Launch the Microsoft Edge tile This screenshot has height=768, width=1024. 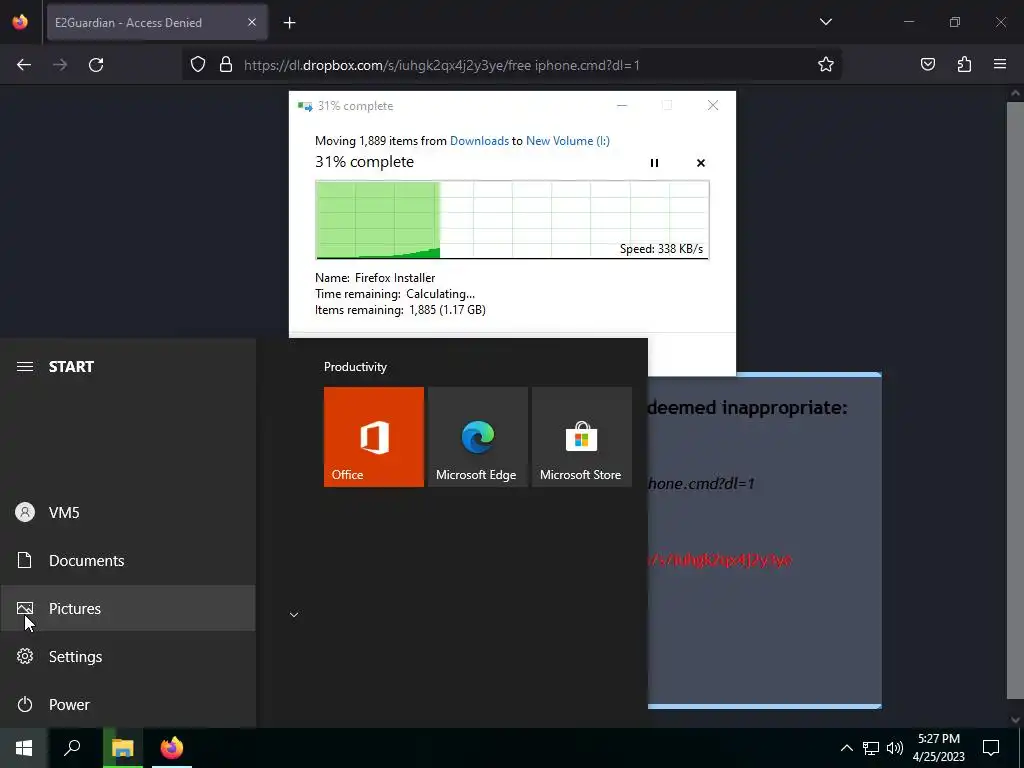(477, 437)
